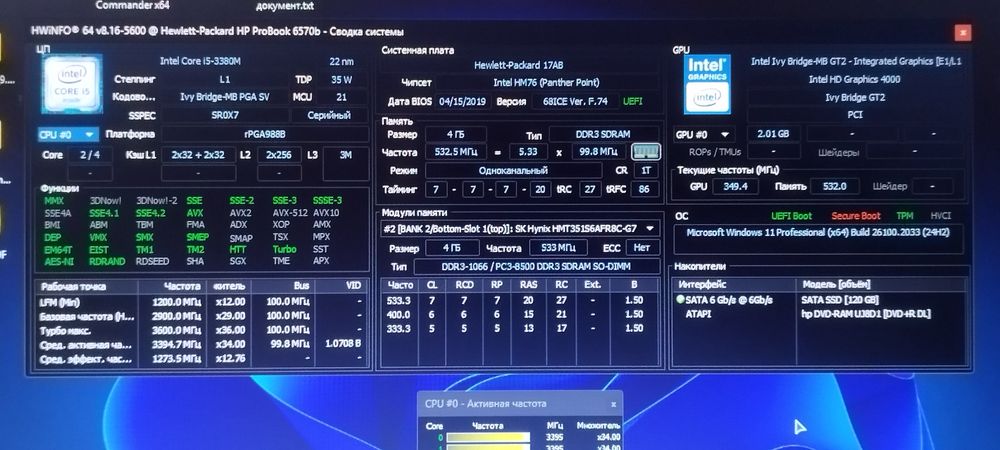Image resolution: width=1000 pixels, height=450 pixels.
Task: Click the SSPEC value SR0X7
Action: [x=224, y=116]
